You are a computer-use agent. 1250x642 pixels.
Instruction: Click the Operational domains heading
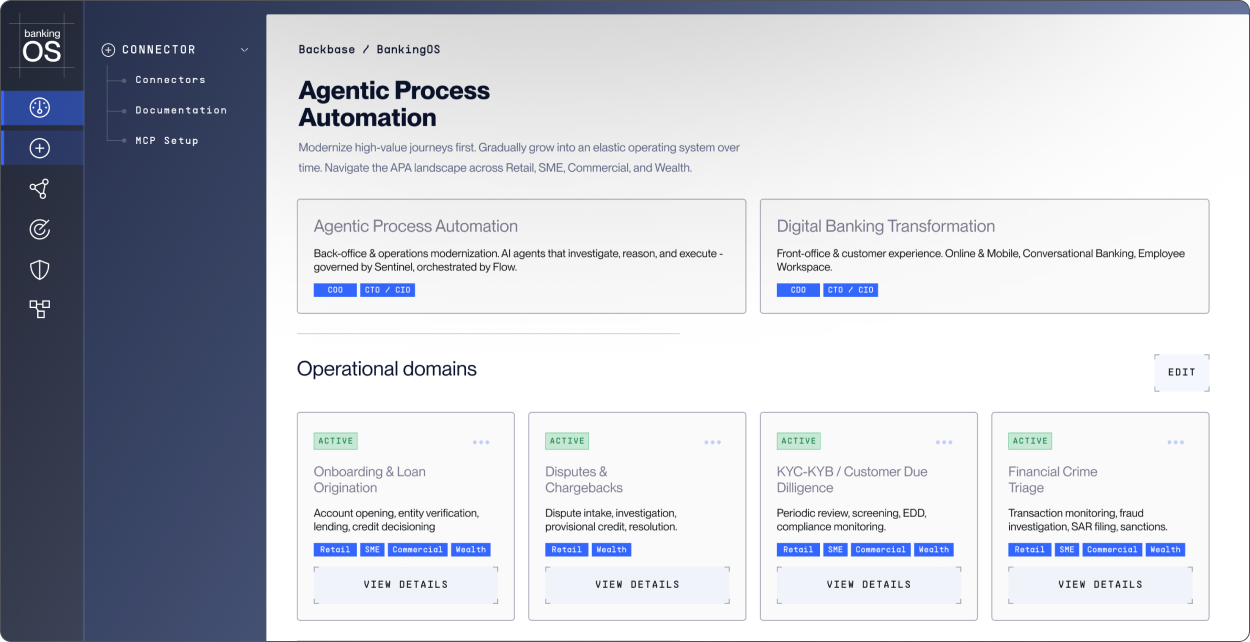387,369
